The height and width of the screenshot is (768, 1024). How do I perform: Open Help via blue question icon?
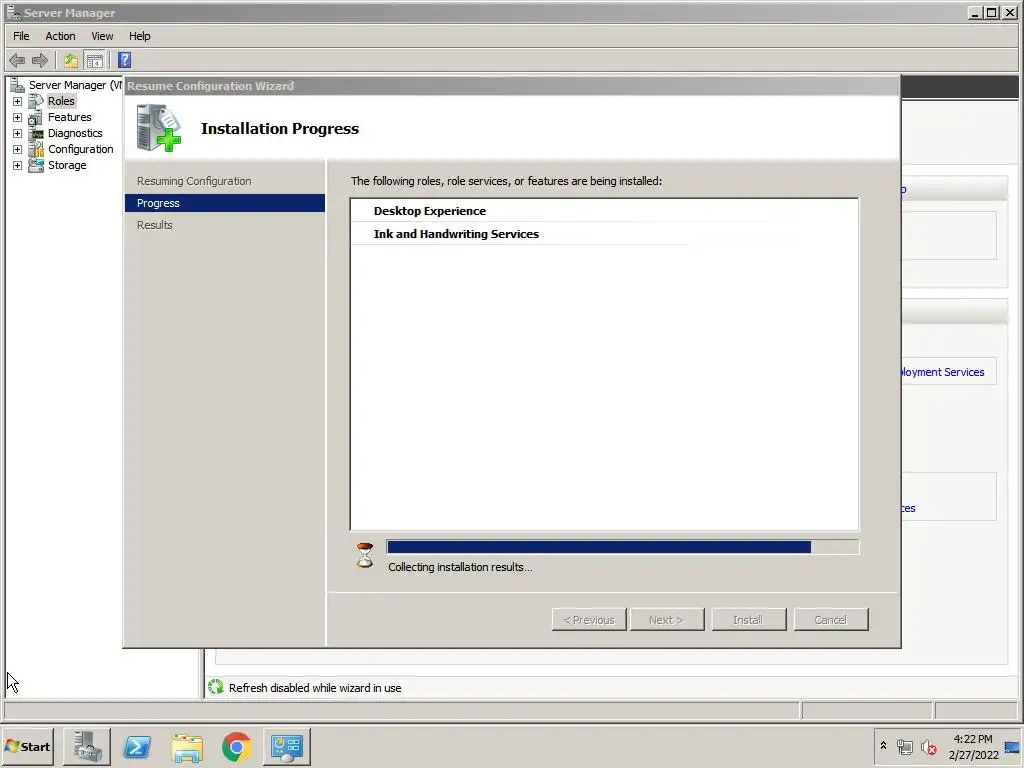pyautogui.click(x=124, y=61)
